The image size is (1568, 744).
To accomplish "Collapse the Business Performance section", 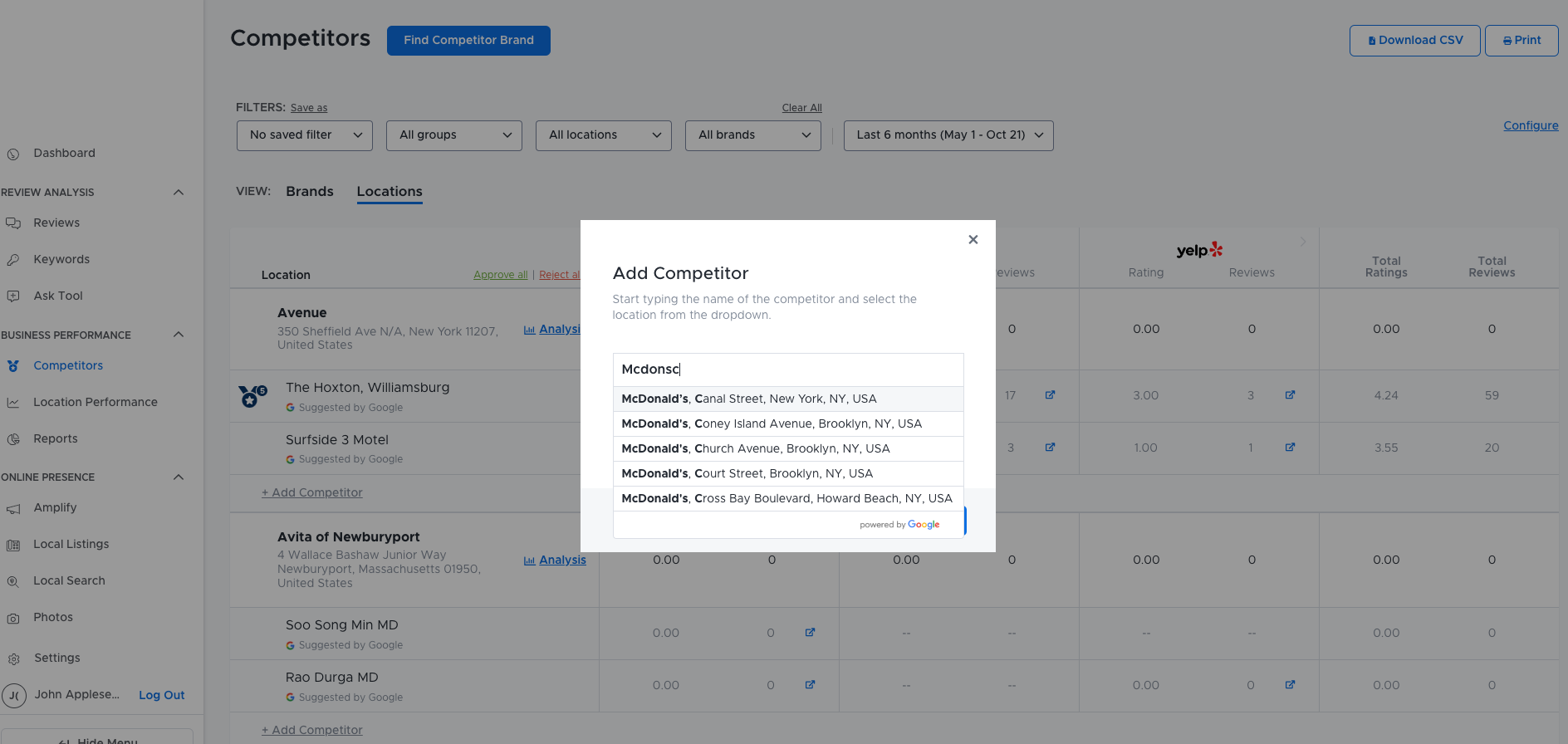I will [179, 335].
